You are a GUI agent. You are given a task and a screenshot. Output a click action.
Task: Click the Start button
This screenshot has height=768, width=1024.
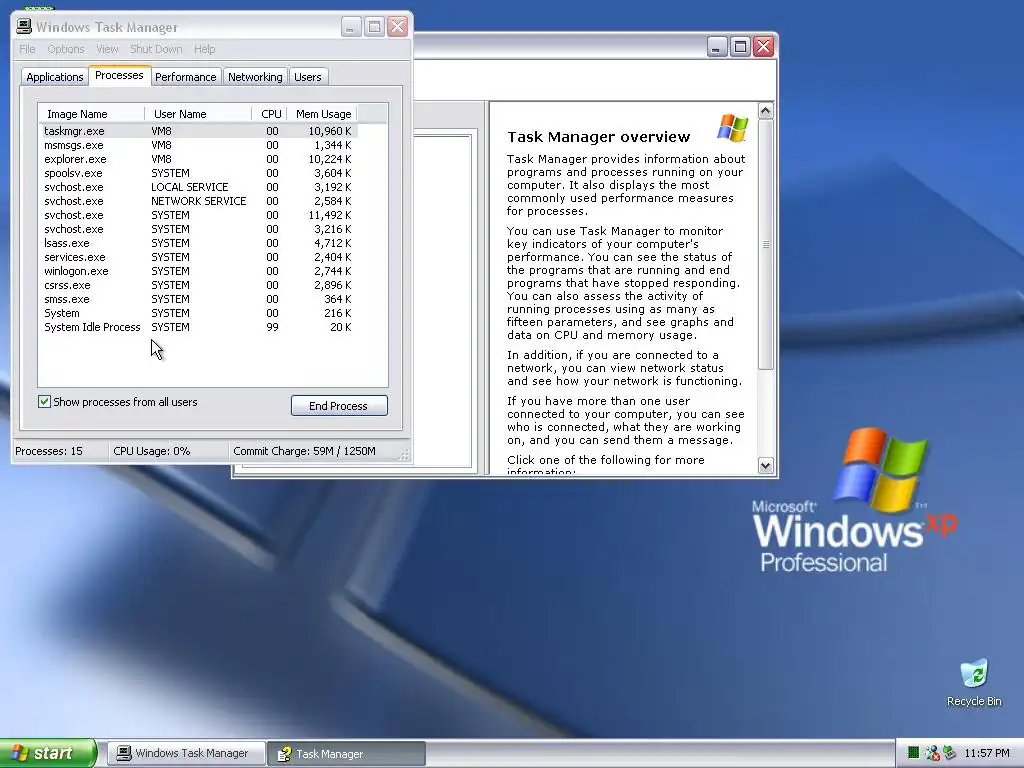coord(48,753)
